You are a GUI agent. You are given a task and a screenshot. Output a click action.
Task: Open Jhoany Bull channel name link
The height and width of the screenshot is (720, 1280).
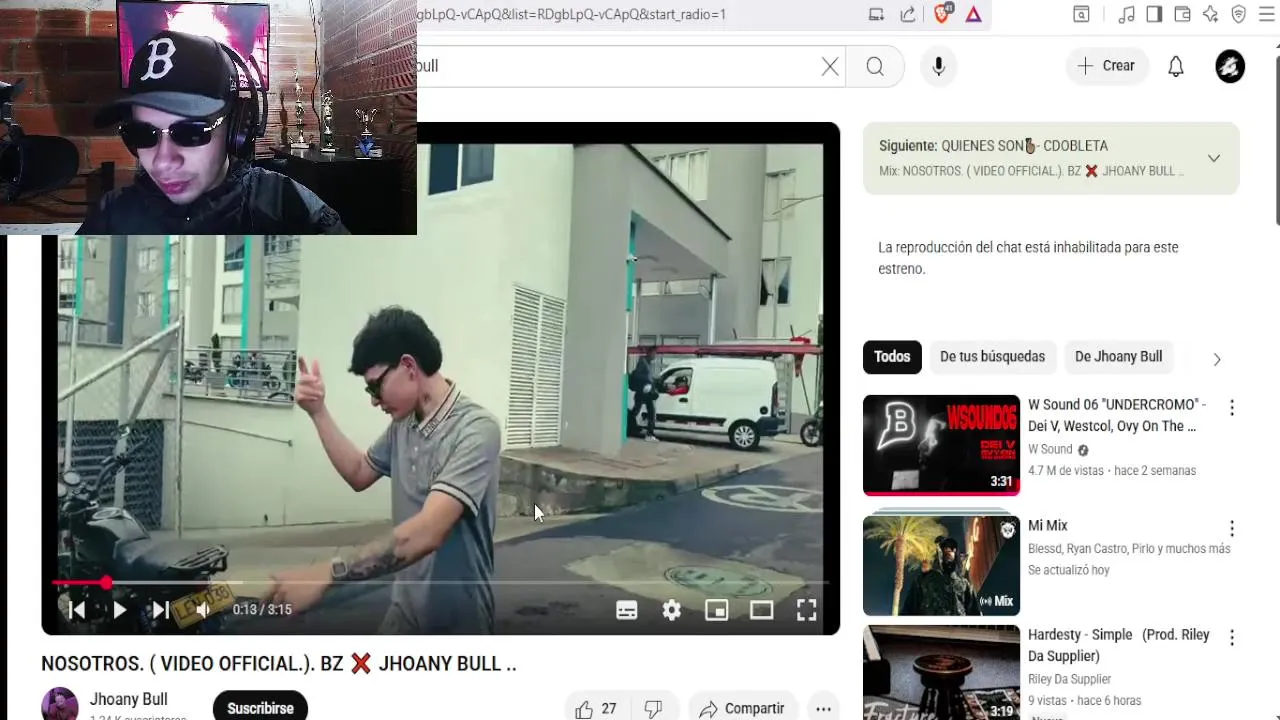(128, 699)
